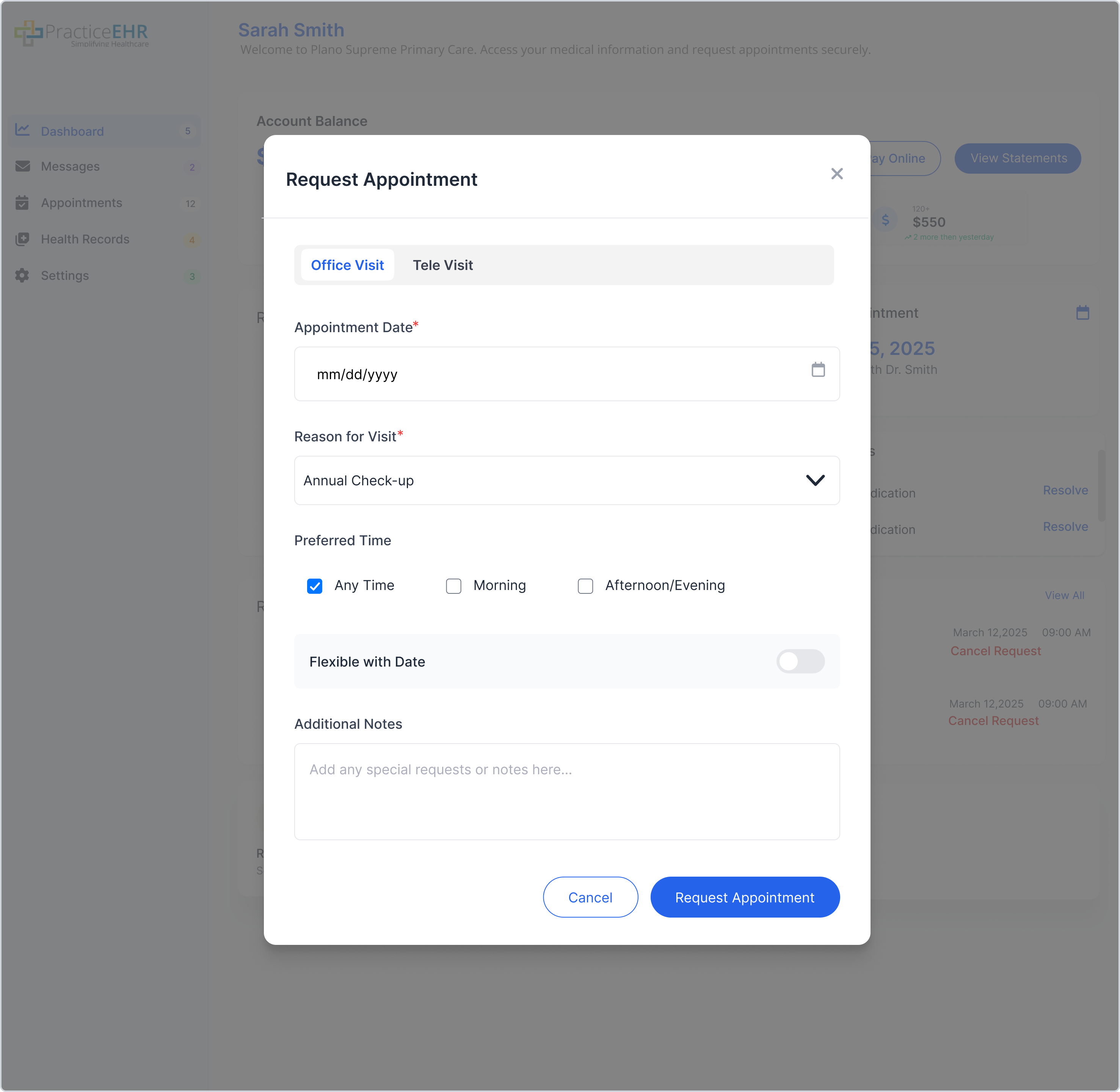This screenshot has height=1092, width=1120.
Task: Type in the Appointment Date field
Action: 516,374
